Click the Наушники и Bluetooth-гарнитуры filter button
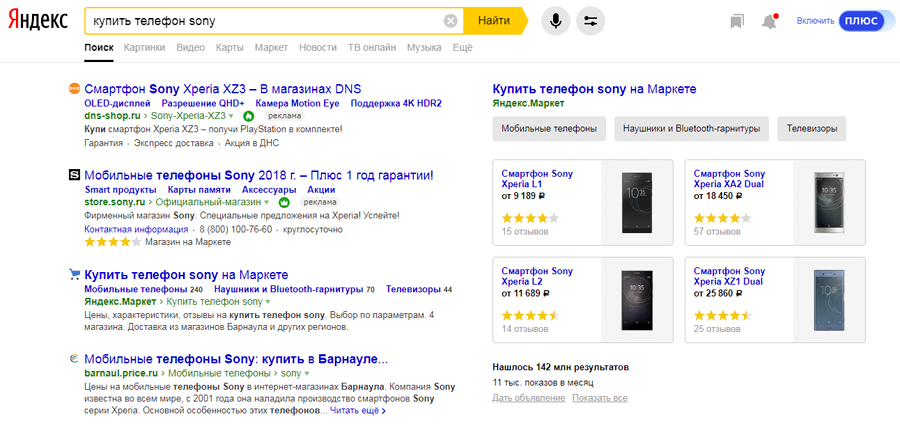Image resolution: width=900 pixels, height=428 pixels. (x=692, y=129)
